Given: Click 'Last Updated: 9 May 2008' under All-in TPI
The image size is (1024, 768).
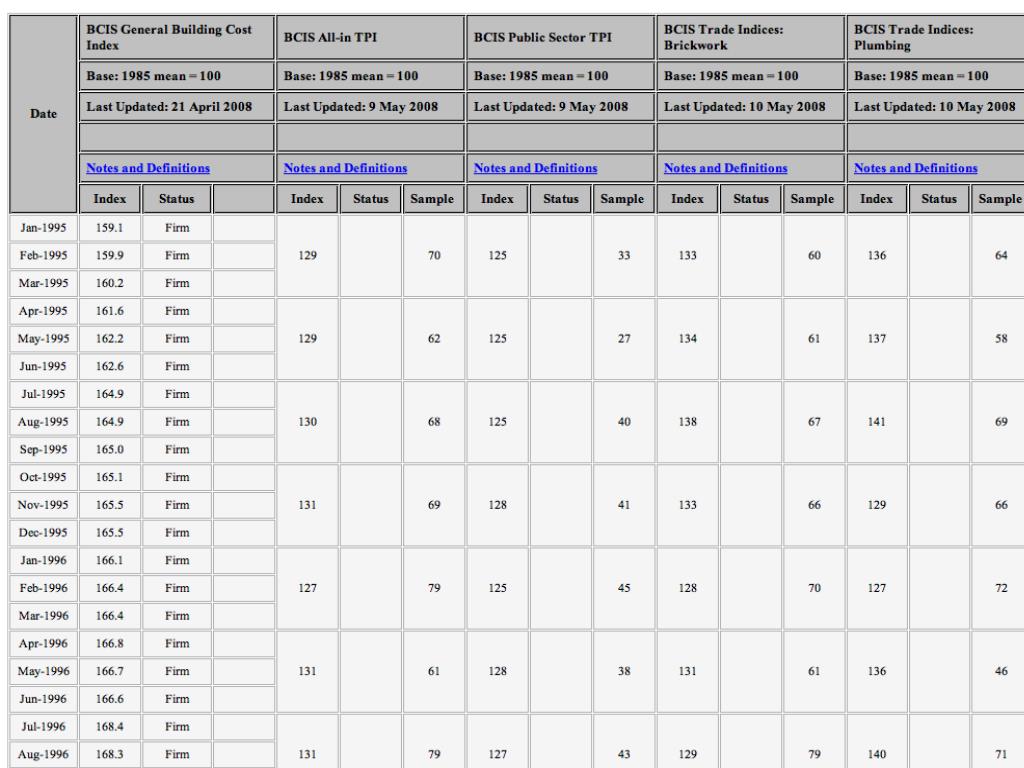Looking at the screenshot, I should click(370, 106).
